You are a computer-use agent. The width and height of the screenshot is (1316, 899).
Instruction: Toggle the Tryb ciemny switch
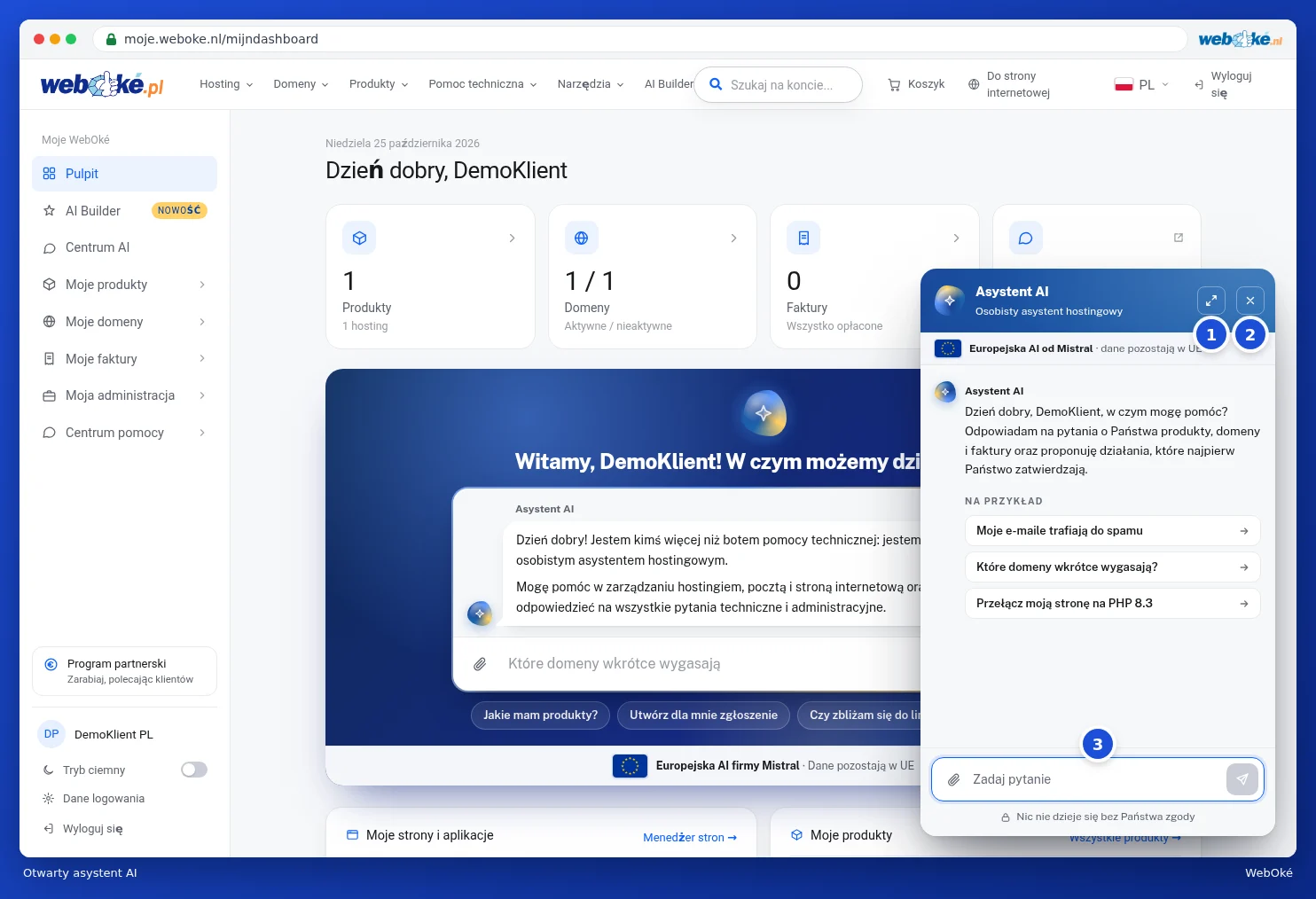193,770
